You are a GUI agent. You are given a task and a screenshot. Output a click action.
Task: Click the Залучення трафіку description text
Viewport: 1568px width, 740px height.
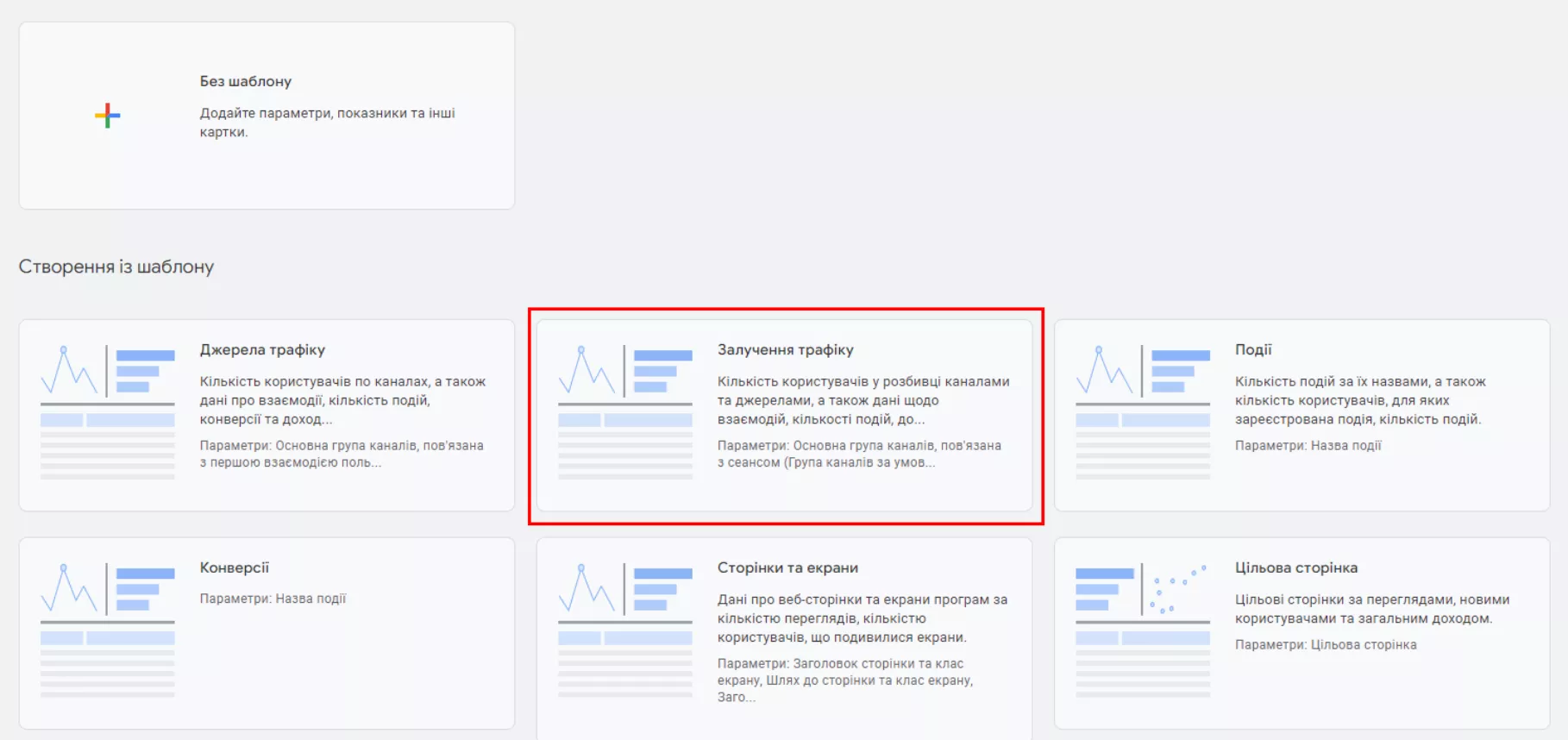863,400
